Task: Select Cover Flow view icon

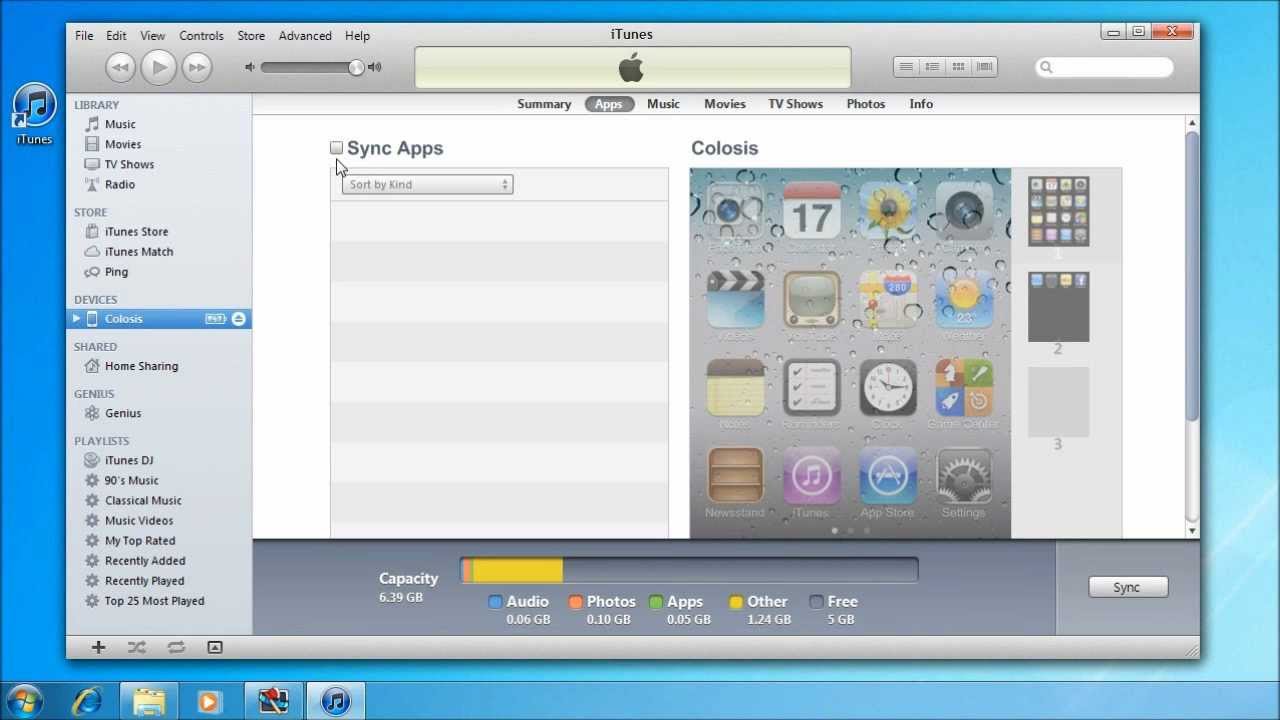Action: pyautogui.click(x=985, y=67)
